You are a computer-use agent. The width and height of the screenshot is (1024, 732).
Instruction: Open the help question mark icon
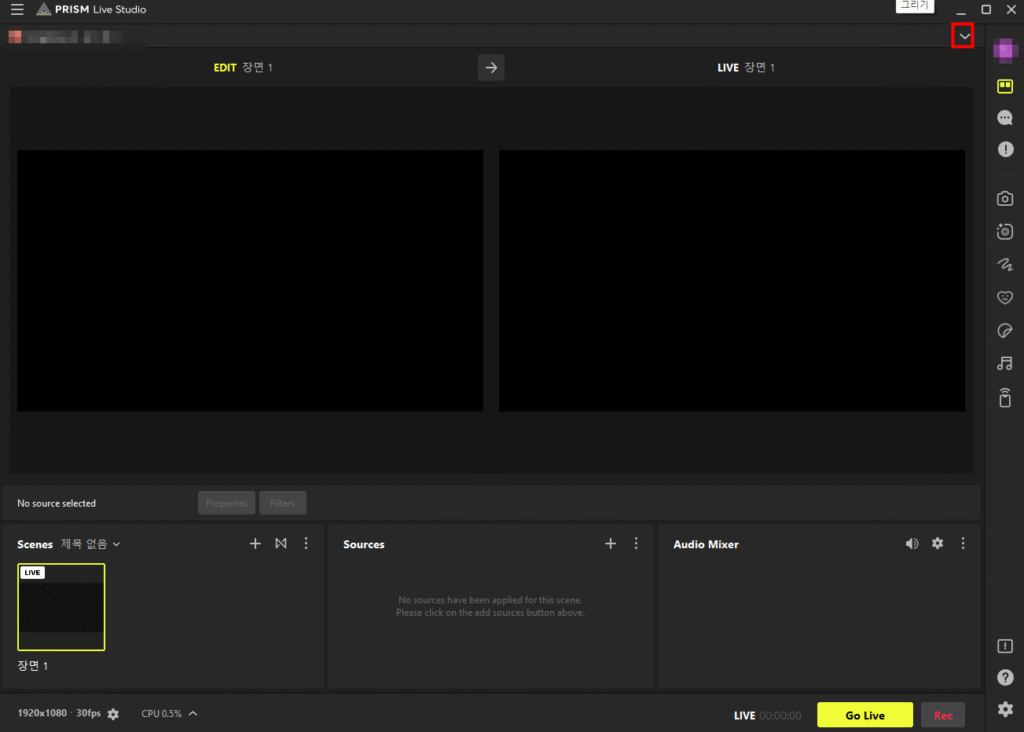tap(1005, 677)
